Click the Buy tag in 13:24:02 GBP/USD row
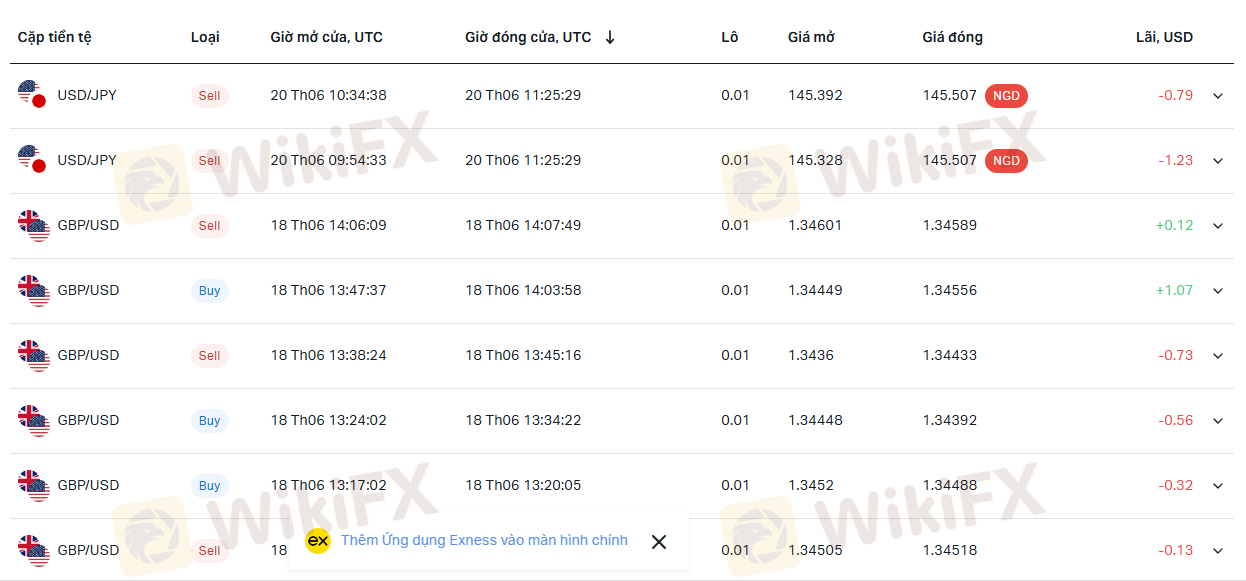Viewport: 1246px width, 581px height. coord(209,421)
